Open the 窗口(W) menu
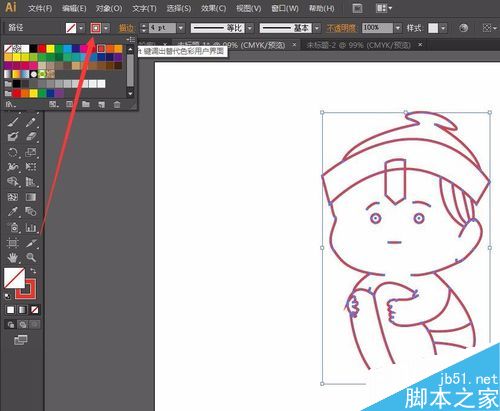This screenshot has height=411, width=500. coord(285,8)
